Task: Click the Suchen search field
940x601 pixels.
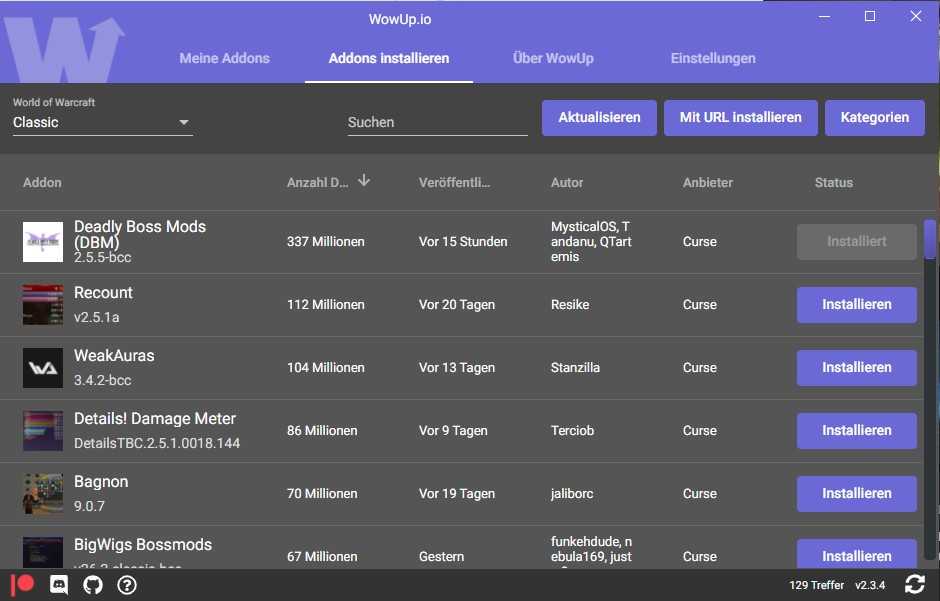Action: pos(437,122)
